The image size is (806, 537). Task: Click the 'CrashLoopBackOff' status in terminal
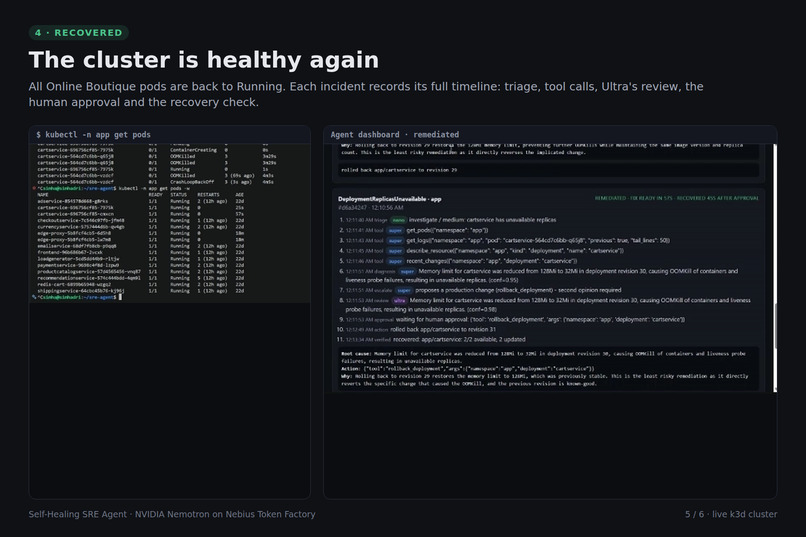tap(191, 182)
